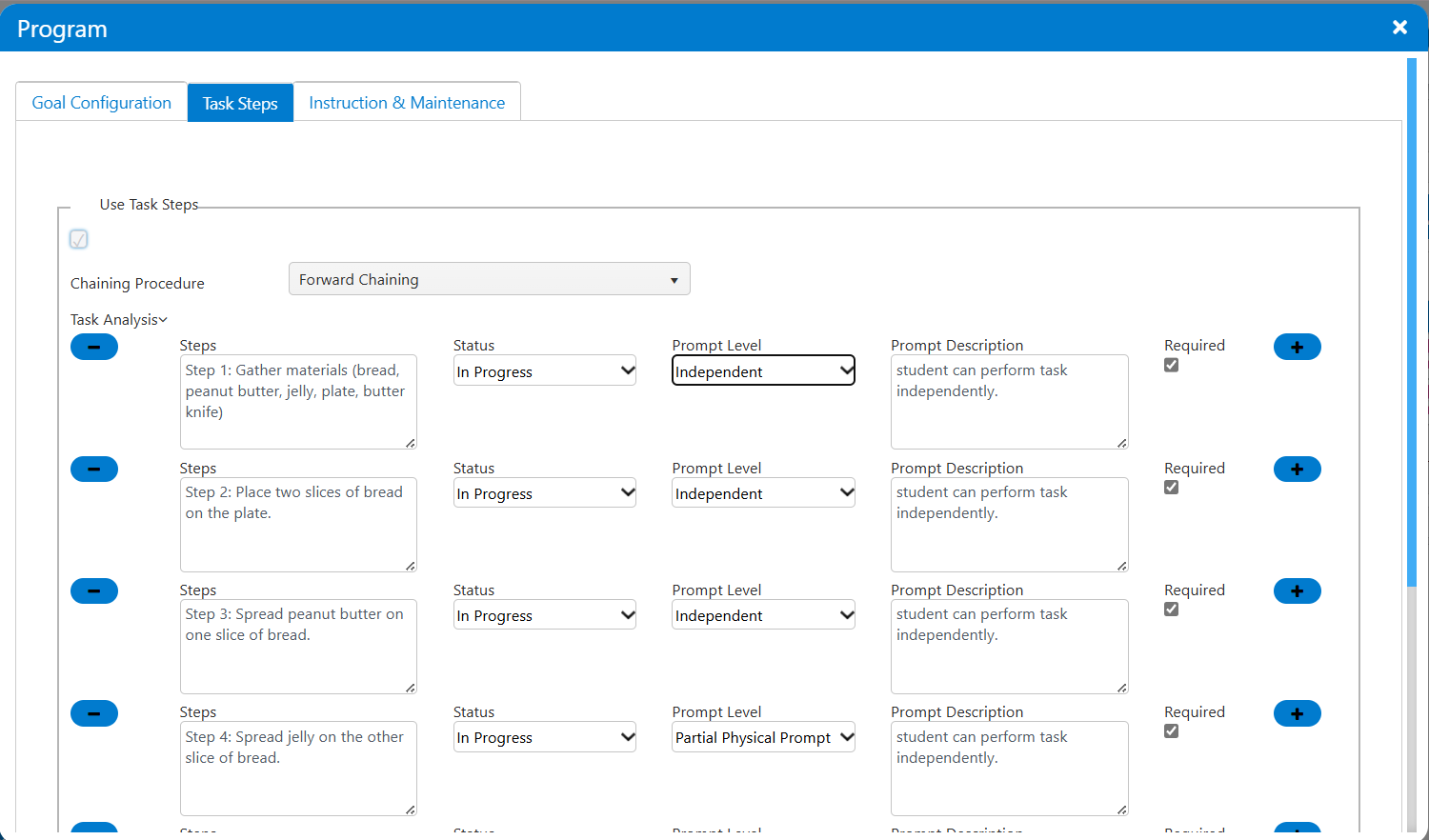This screenshot has width=1429, height=840.
Task: Open the Partial Physical Prompt dropdown for Step 4
Action: (x=764, y=737)
